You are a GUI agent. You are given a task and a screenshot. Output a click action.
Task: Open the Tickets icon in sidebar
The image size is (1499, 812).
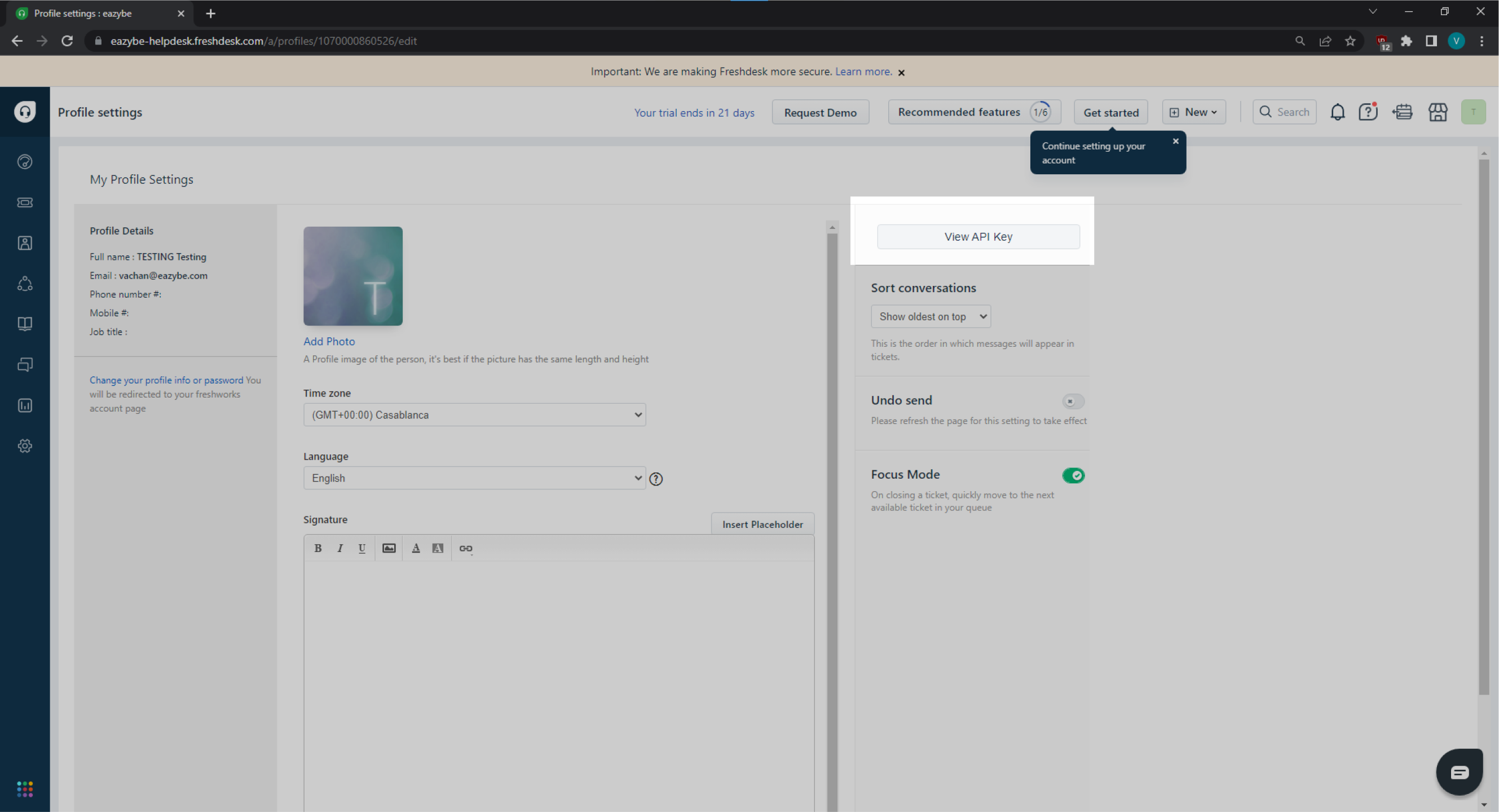tap(24, 202)
